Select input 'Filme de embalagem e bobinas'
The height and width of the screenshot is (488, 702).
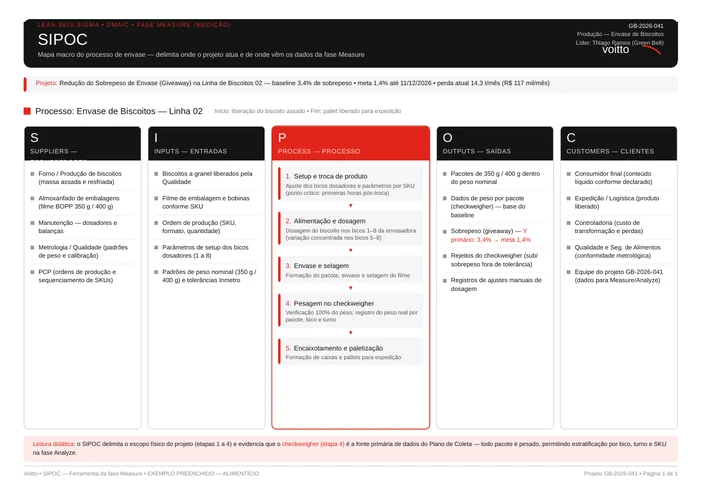click(x=206, y=202)
